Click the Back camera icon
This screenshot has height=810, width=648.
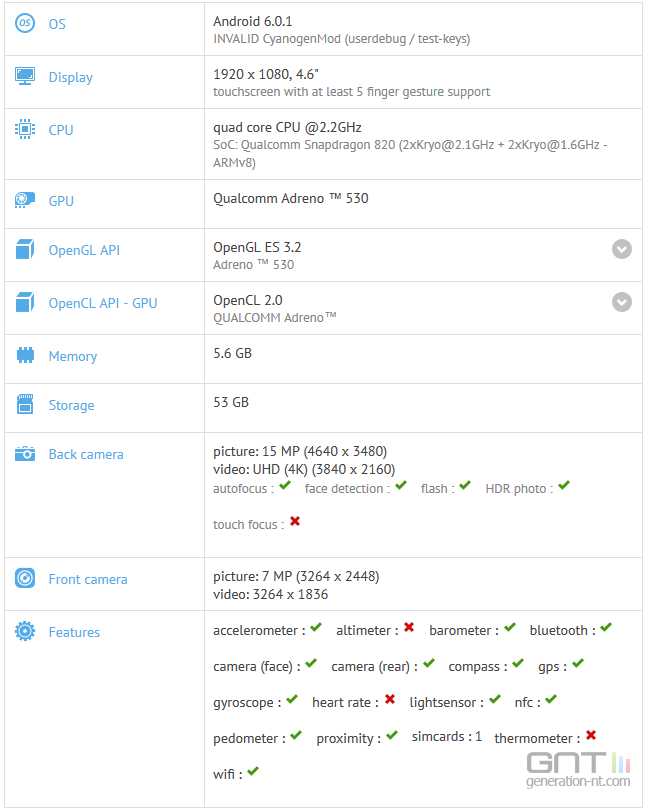click(x=25, y=454)
